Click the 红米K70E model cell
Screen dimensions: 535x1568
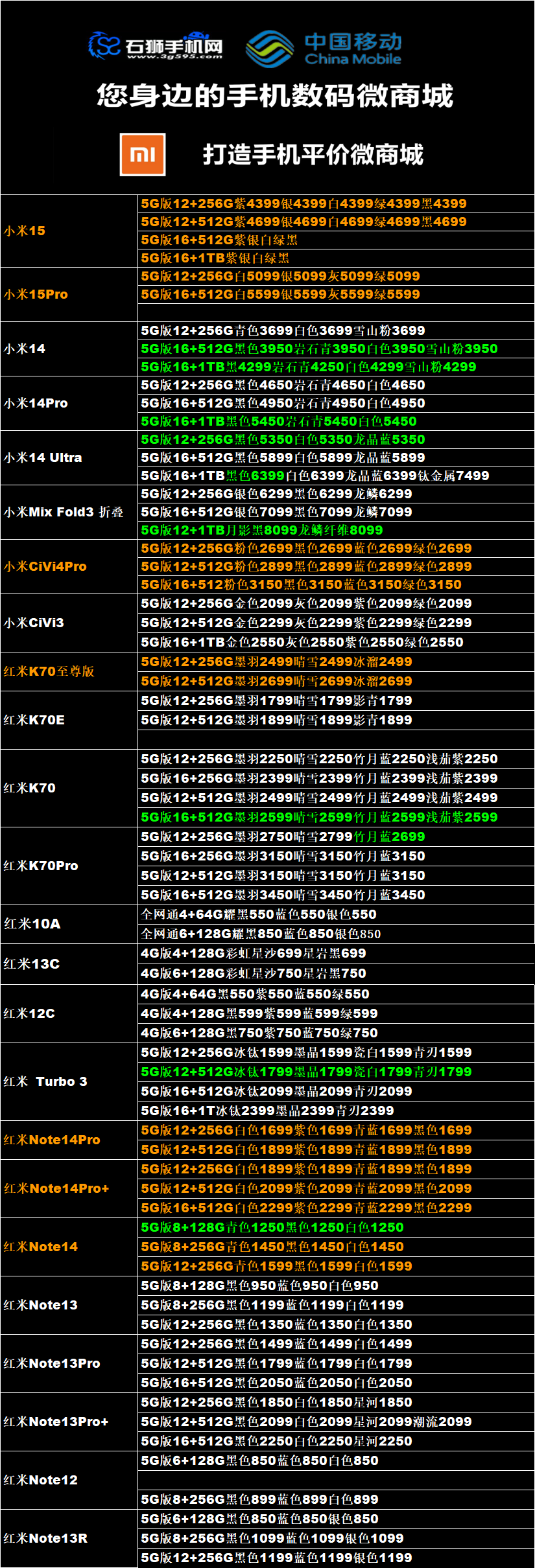pyautogui.click(x=69, y=720)
